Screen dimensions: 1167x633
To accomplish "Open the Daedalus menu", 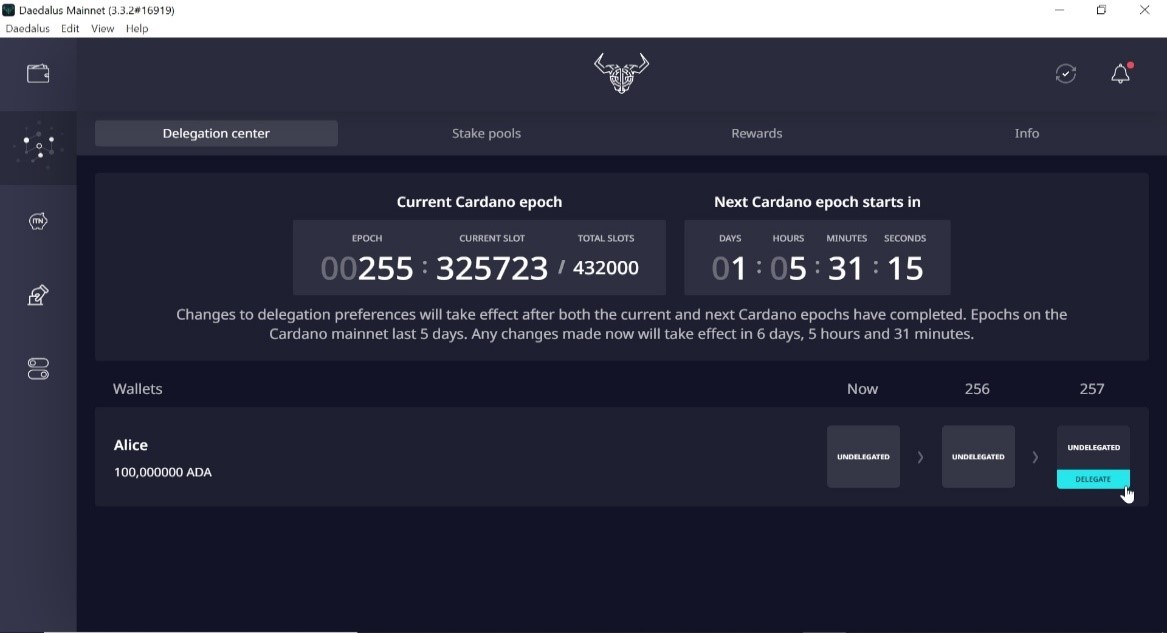I will click(28, 28).
